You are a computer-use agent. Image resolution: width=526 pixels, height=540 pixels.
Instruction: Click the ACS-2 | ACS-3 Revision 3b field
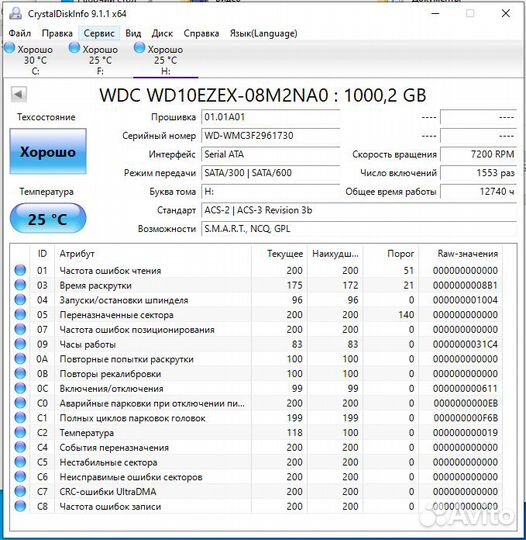pos(359,210)
